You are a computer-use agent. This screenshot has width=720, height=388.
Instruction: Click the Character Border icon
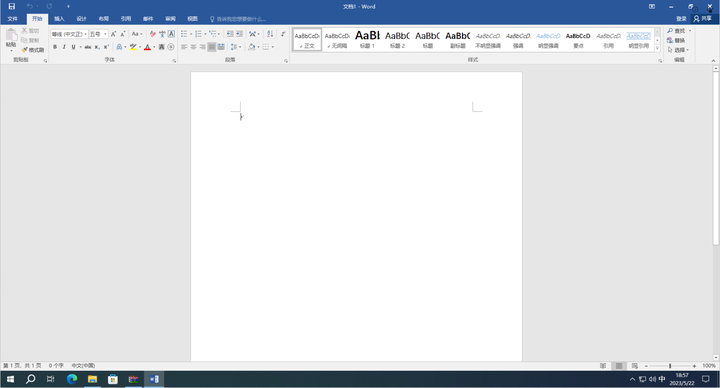coord(171,34)
